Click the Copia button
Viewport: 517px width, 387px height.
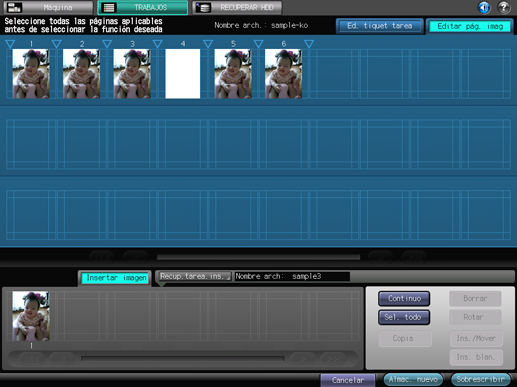click(x=405, y=338)
